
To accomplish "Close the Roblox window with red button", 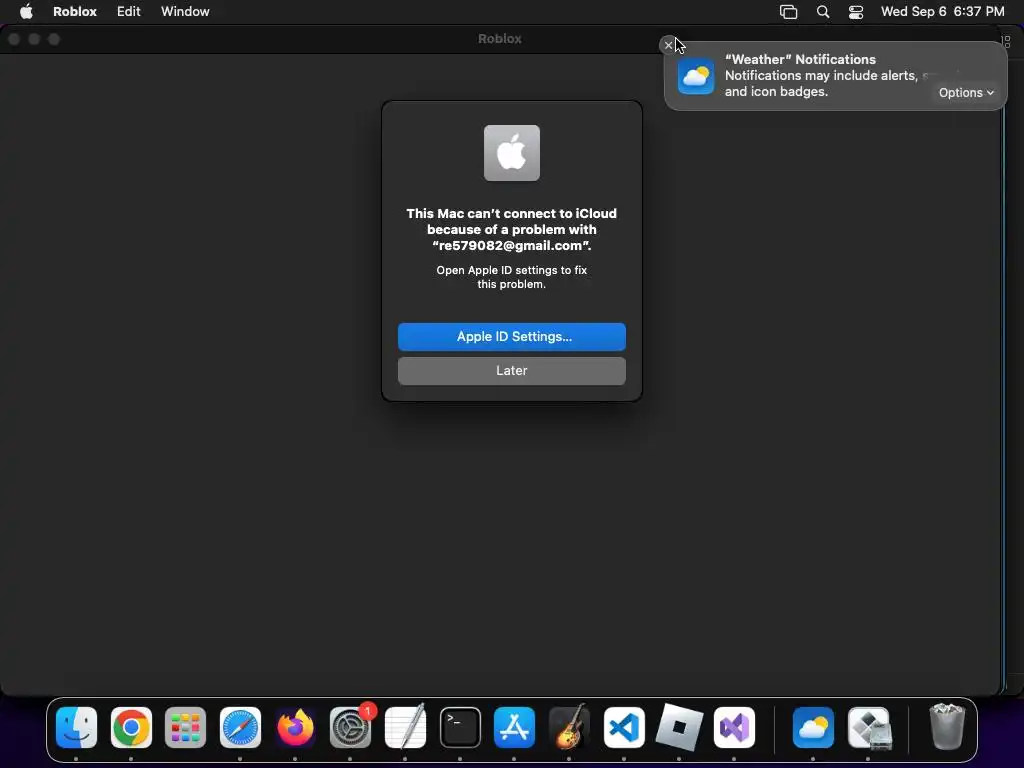I will pos(14,39).
